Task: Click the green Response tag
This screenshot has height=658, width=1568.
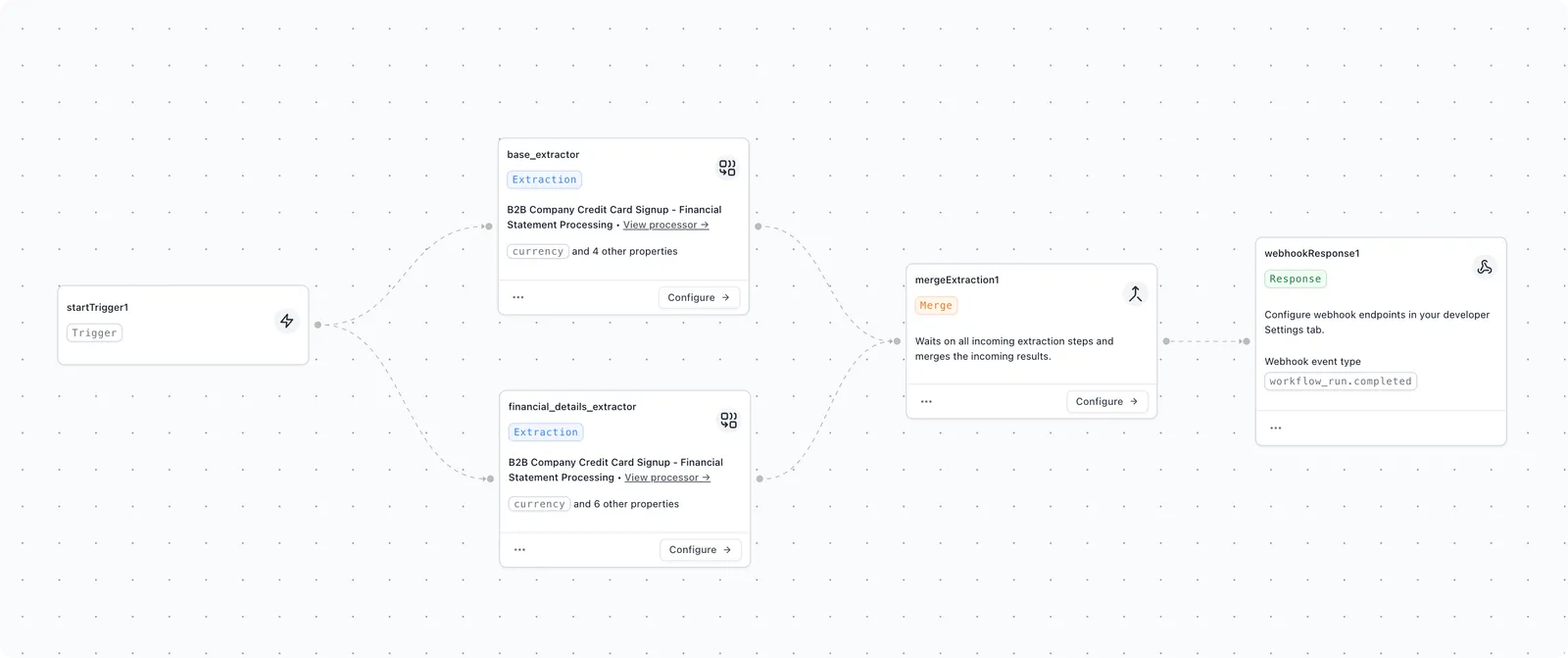Action: pos(1296,279)
